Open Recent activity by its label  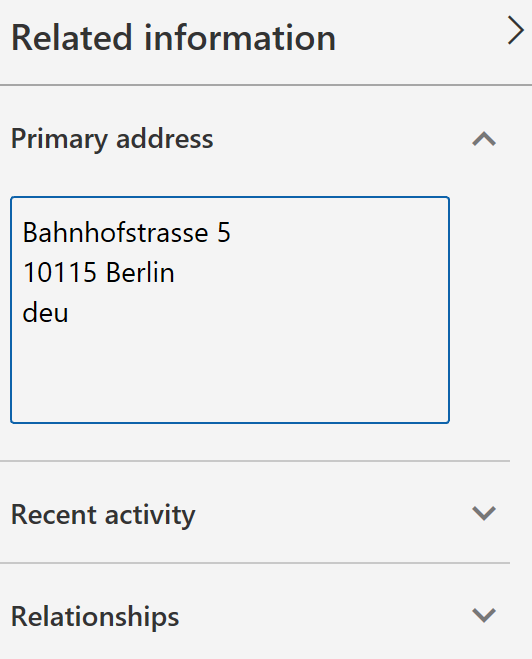pos(103,515)
